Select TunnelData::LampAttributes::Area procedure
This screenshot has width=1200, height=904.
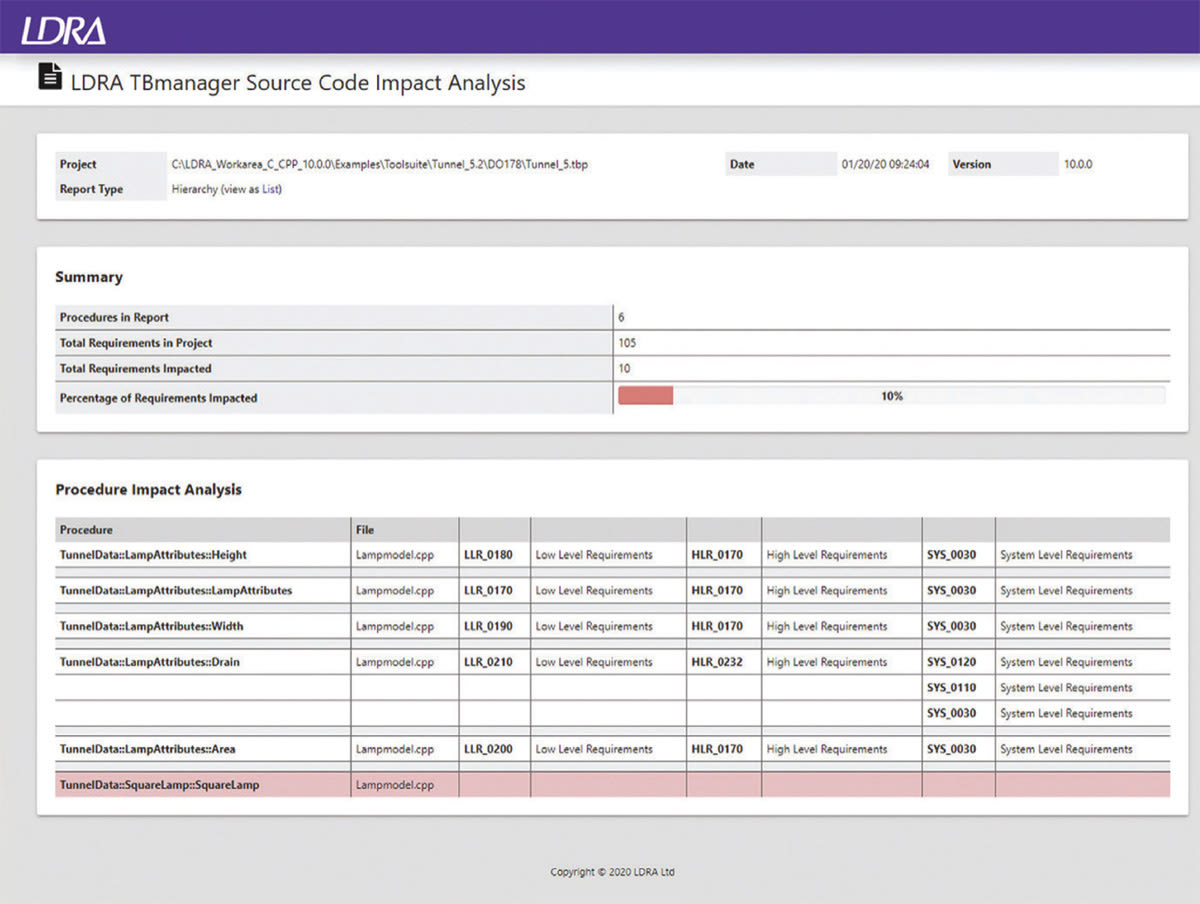(x=148, y=749)
